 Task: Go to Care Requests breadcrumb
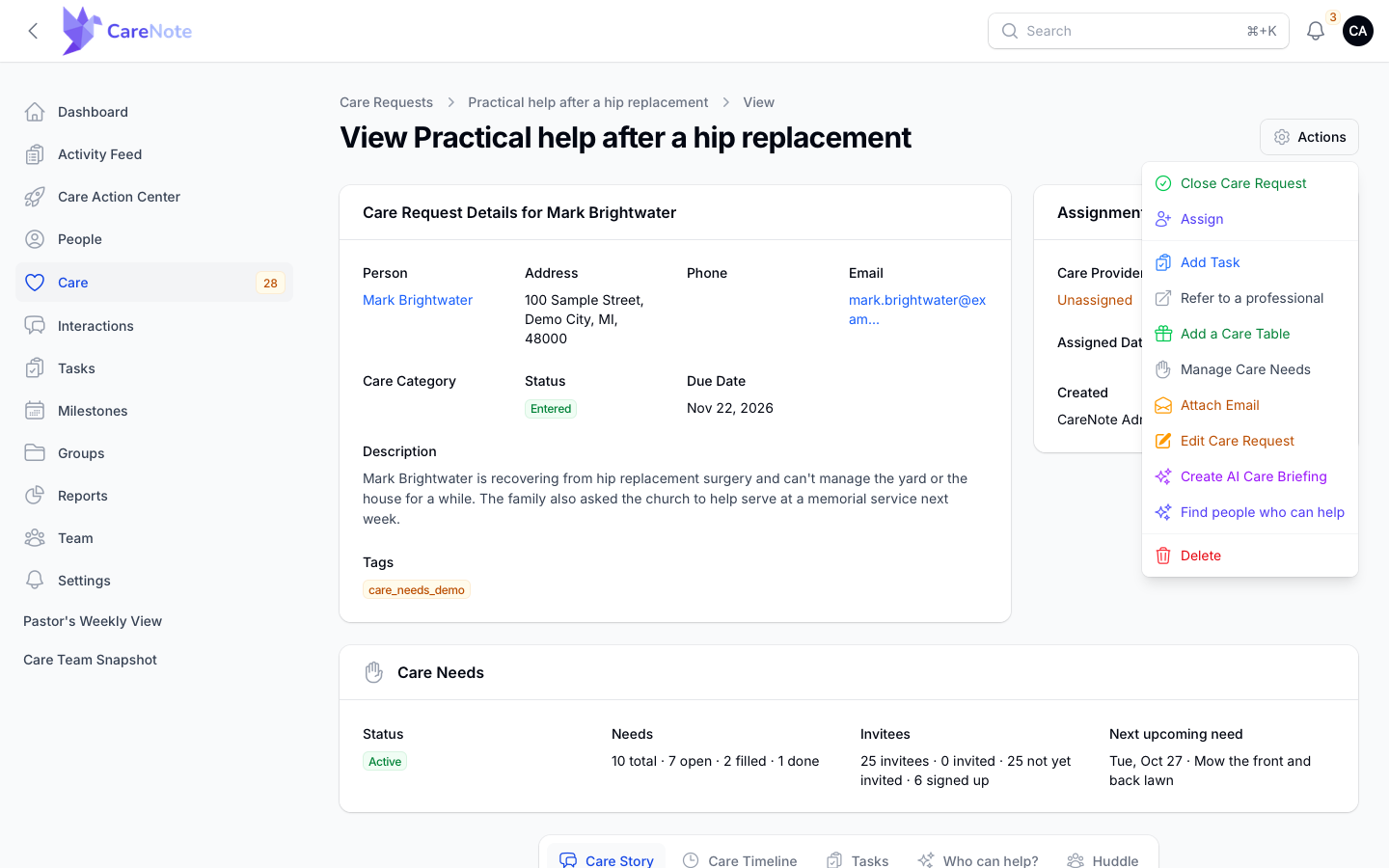(x=386, y=102)
